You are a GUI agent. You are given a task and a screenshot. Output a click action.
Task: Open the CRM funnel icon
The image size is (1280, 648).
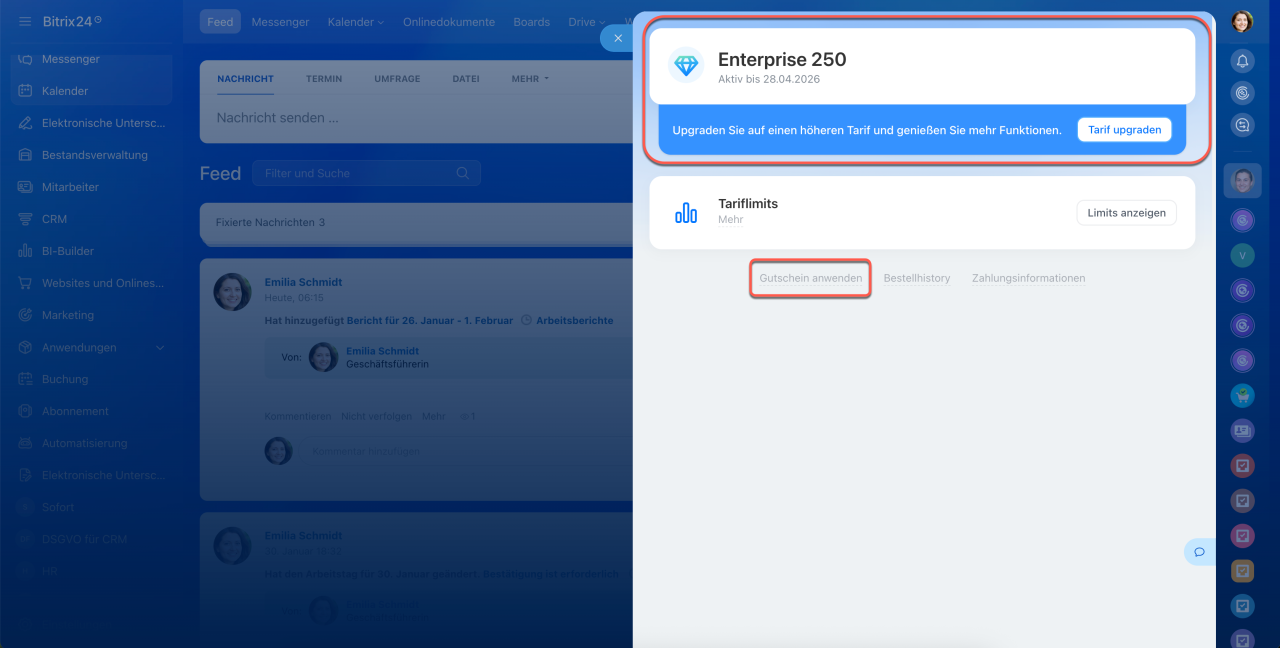click(25, 219)
